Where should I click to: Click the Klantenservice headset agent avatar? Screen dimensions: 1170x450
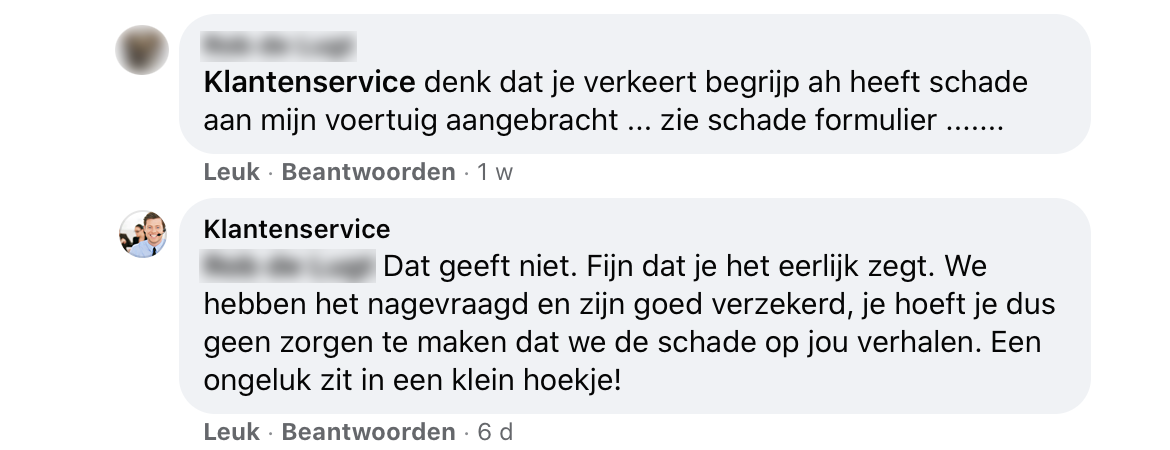coord(142,235)
